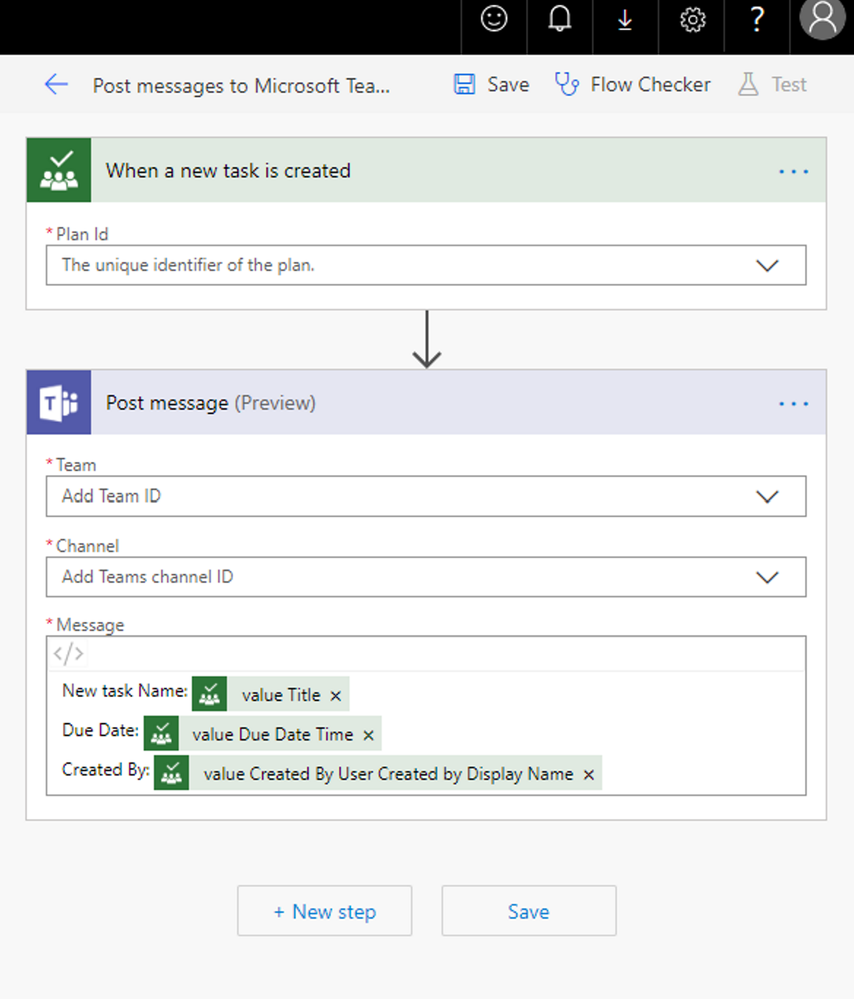854x999 pixels.
Task: Open ellipsis menu for Post message
Action: click(x=793, y=404)
